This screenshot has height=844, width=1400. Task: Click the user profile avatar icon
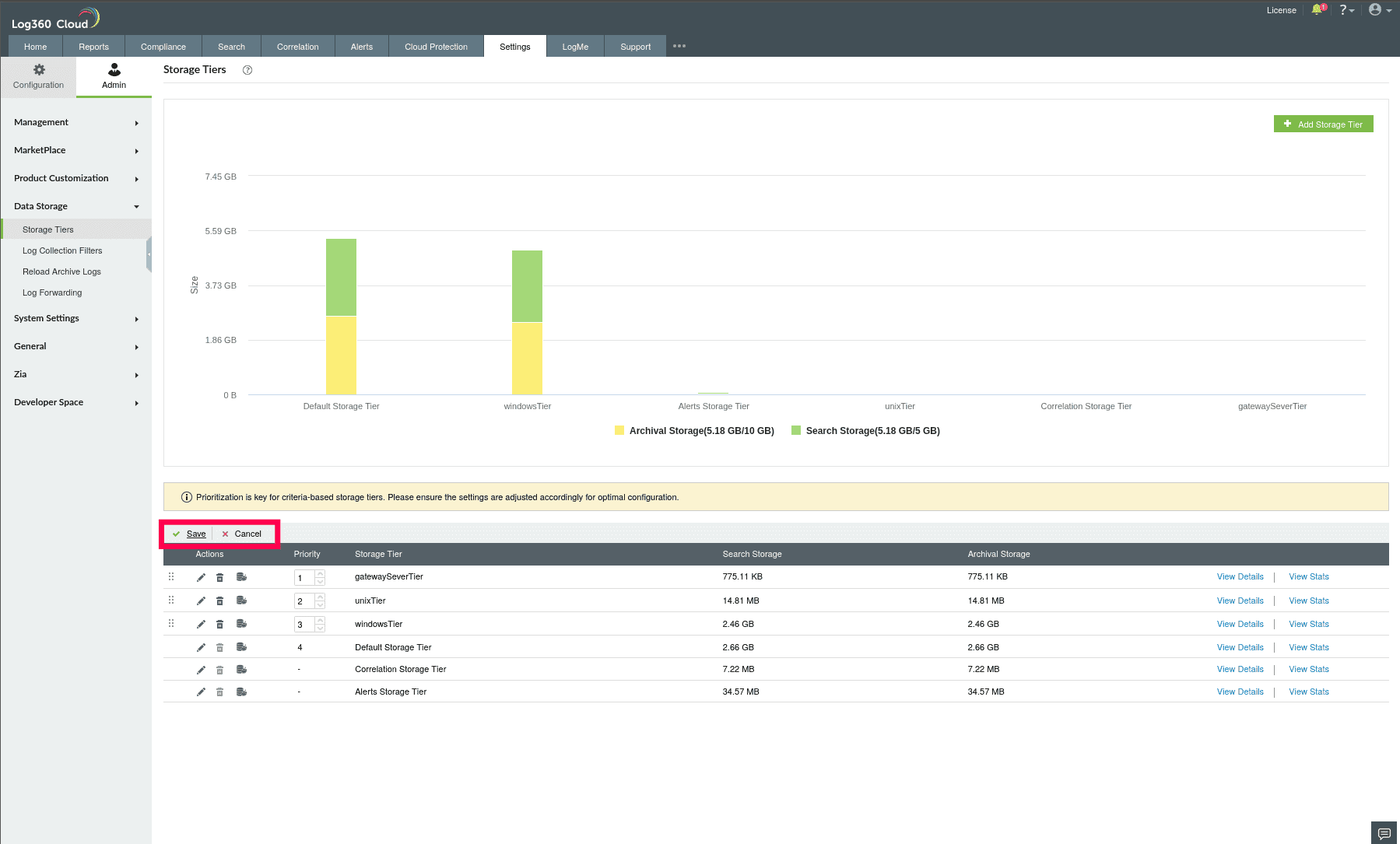pos(1374,9)
